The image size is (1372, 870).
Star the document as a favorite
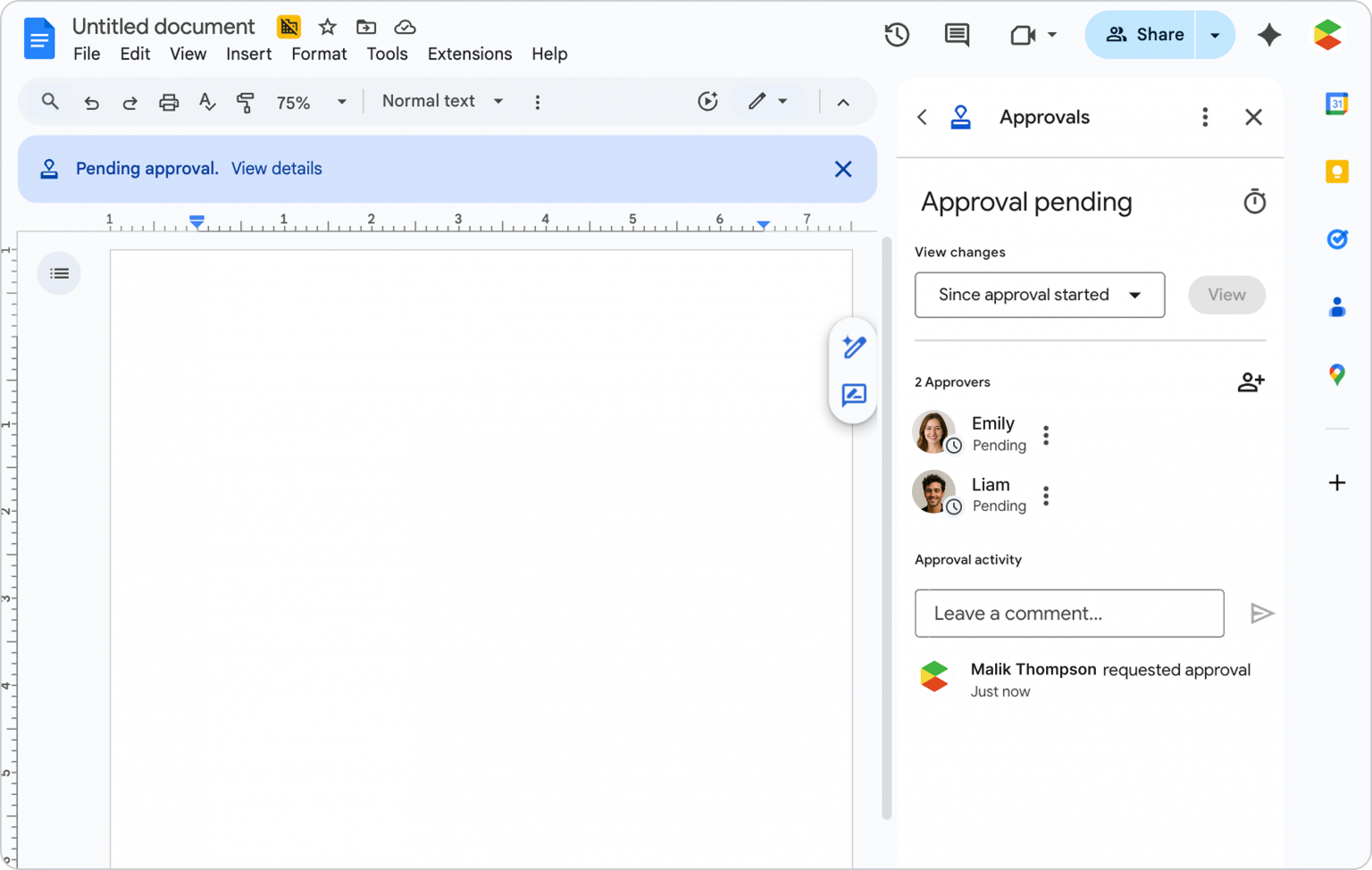click(x=327, y=27)
